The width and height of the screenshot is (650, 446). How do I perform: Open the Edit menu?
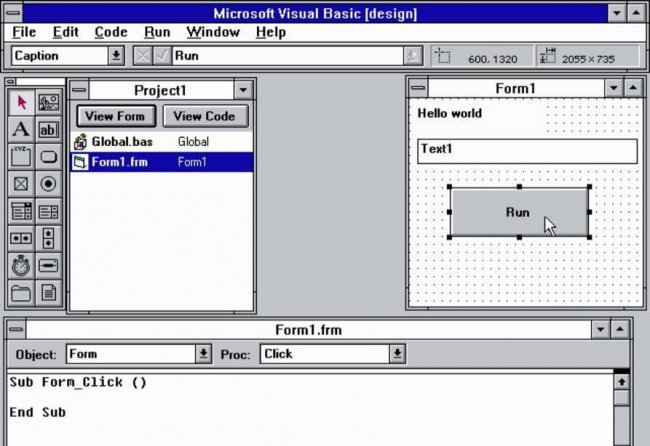(65, 32)
